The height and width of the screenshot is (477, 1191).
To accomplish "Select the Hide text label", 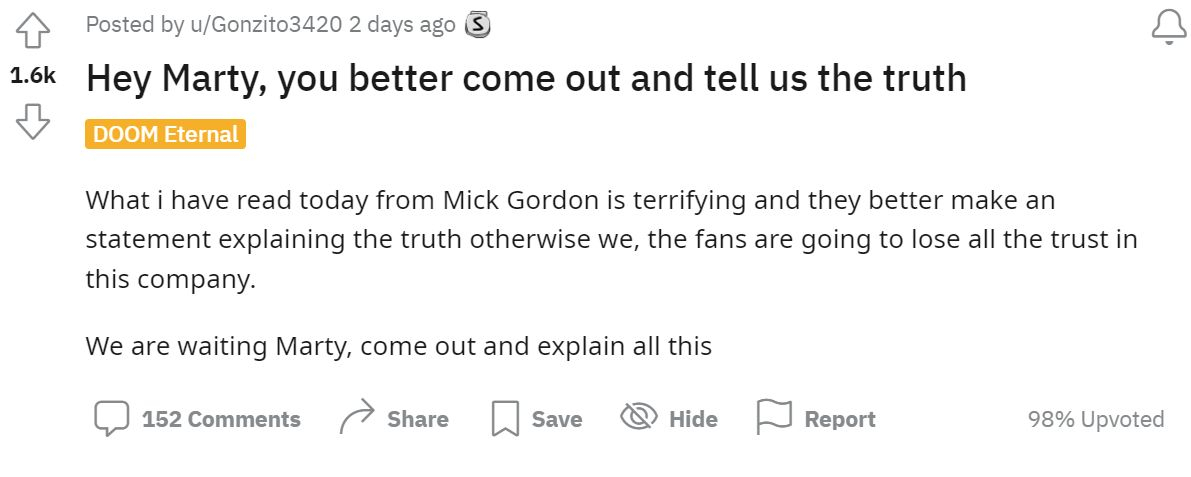I will pyautogui.click(x=693, y=419).
